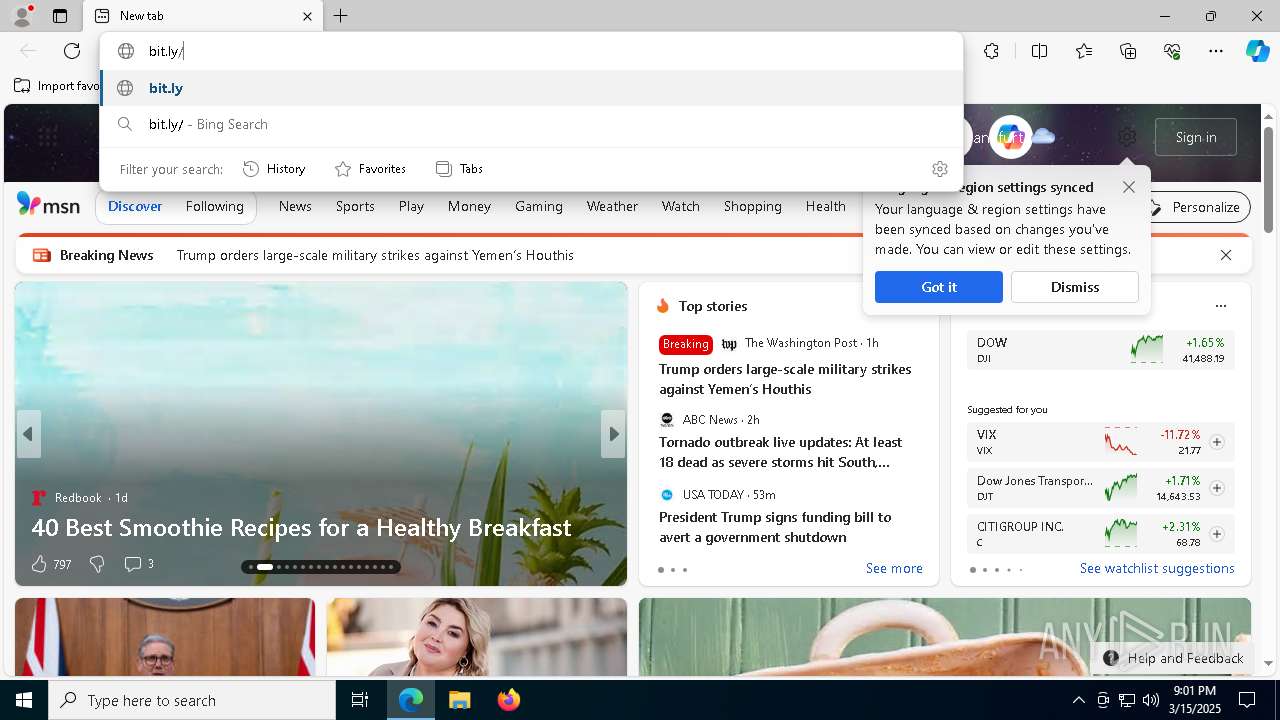Show next story with right arrow
The height and width of the screenshot is (720, 1280).
click(614, 434)
